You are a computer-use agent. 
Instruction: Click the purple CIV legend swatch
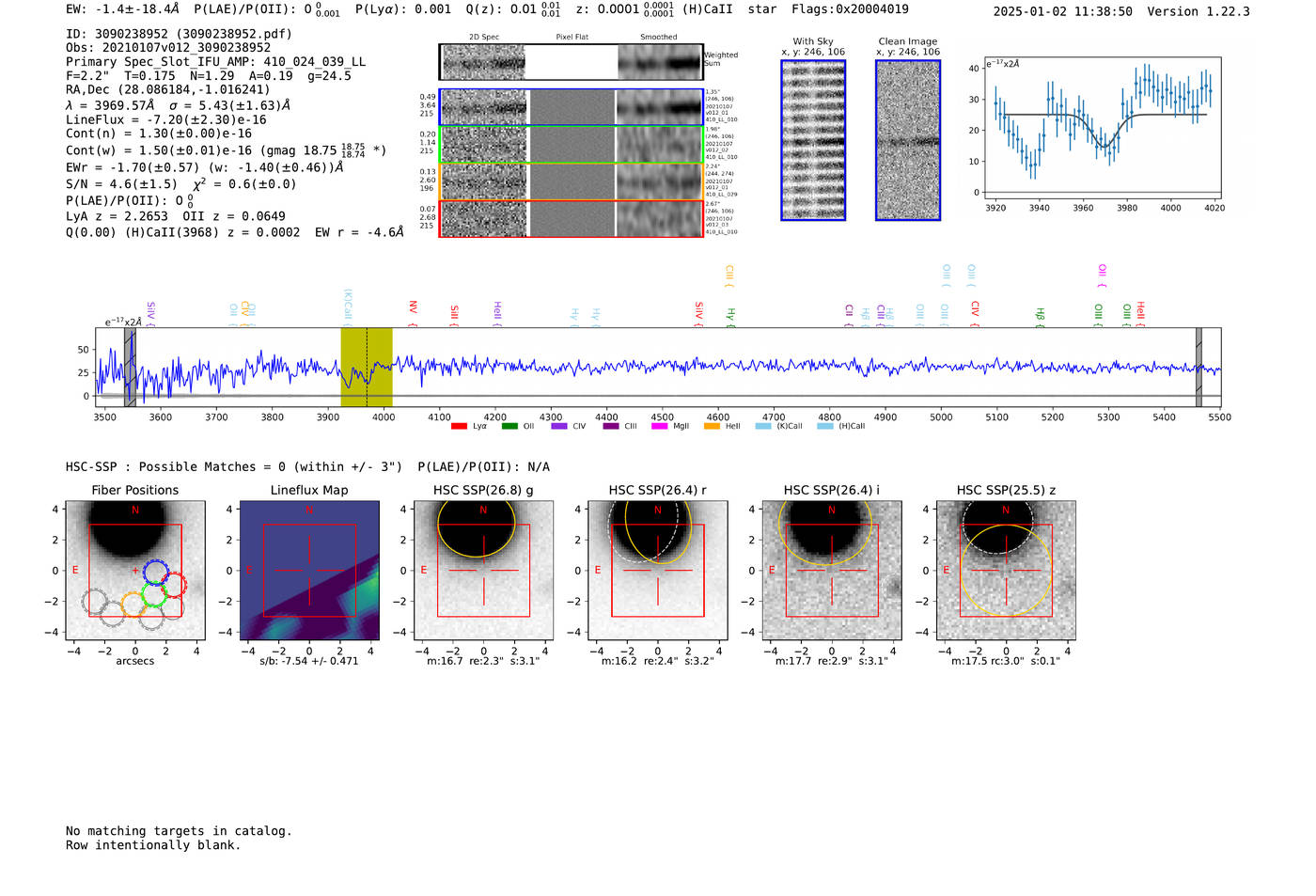(x=559, y=427)
